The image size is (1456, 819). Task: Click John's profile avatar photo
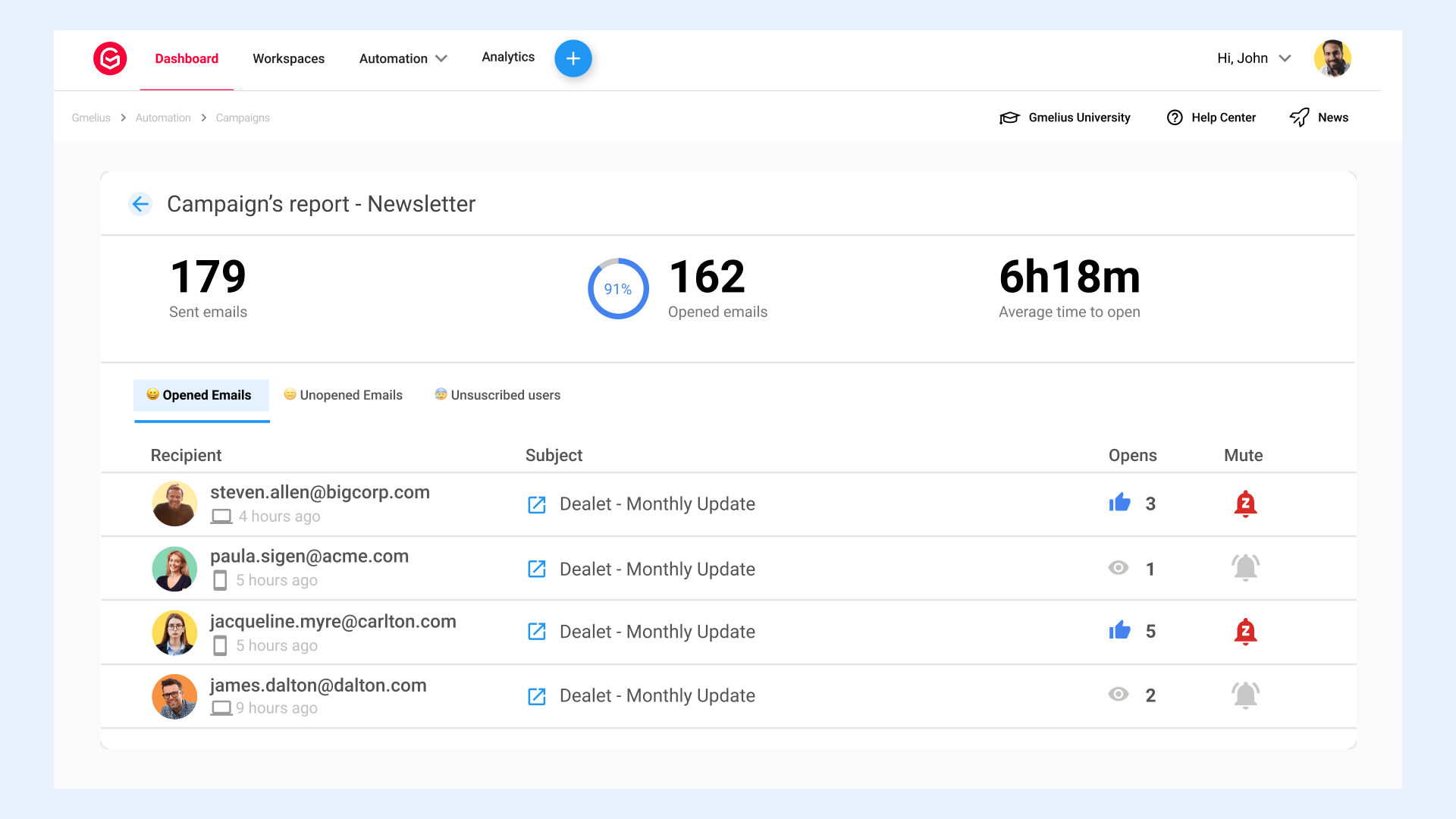pos(1332,58)
